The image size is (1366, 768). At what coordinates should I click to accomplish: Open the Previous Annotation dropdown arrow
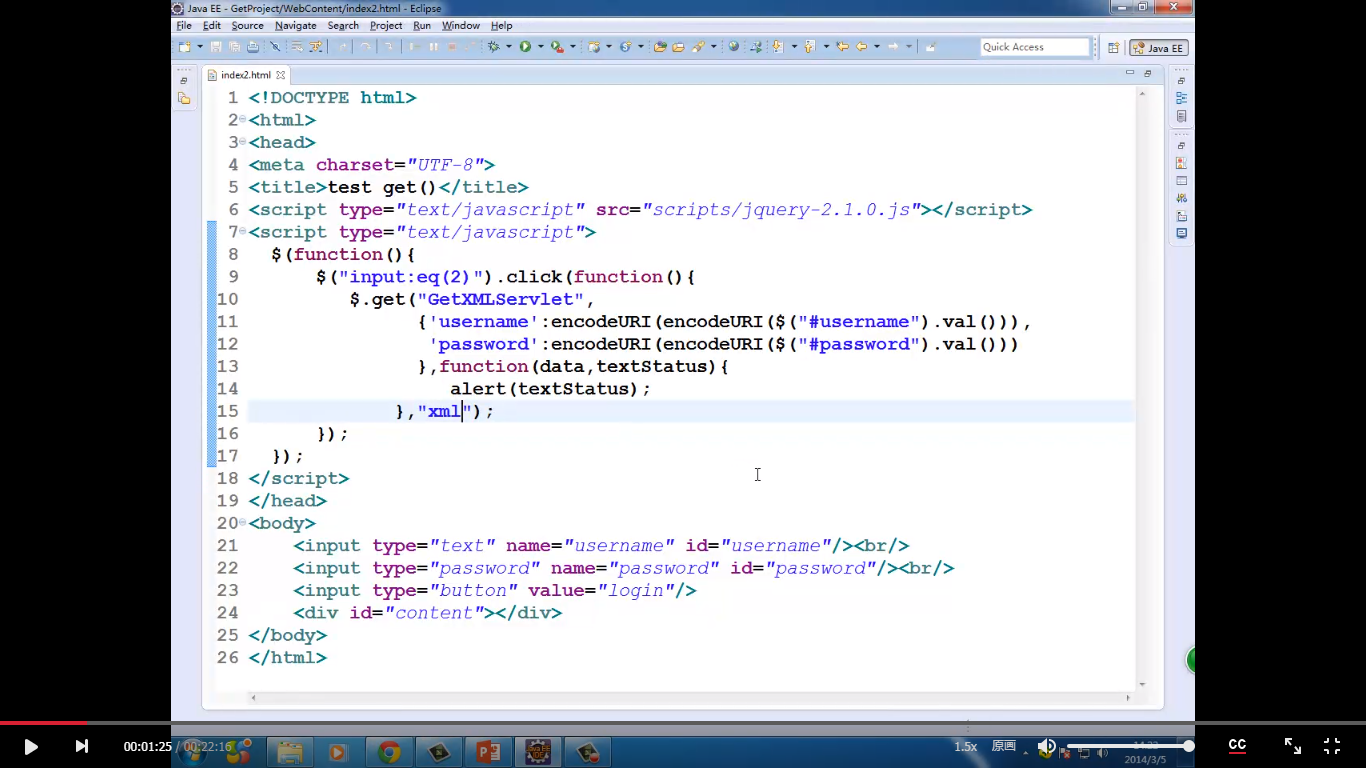826,46
